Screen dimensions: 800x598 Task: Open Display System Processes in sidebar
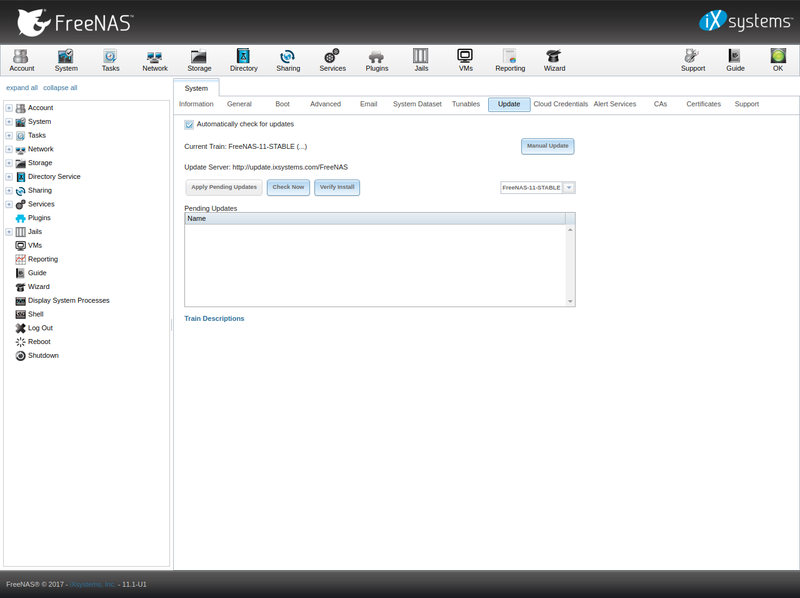pos(68,301)
